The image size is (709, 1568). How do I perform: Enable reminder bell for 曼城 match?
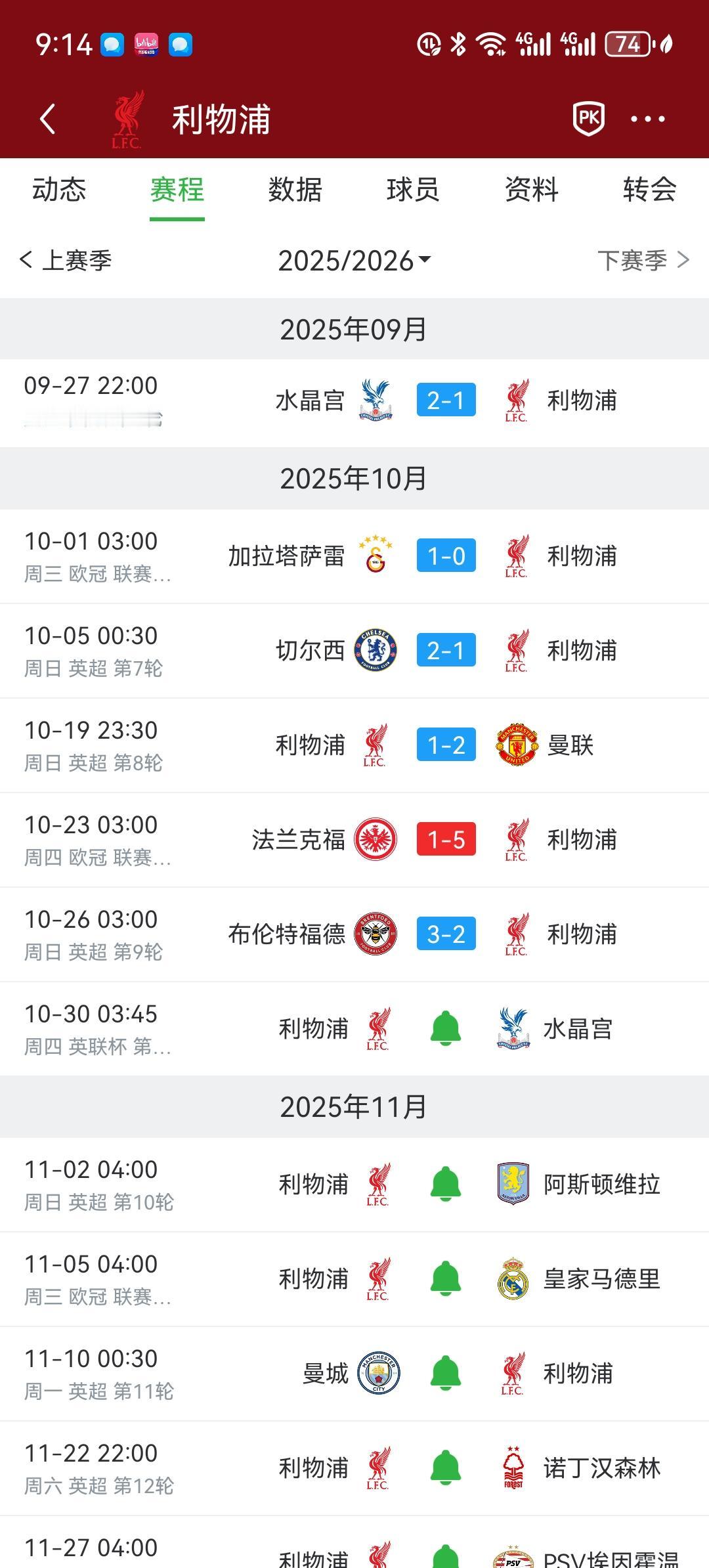[x=446, y=1373]
